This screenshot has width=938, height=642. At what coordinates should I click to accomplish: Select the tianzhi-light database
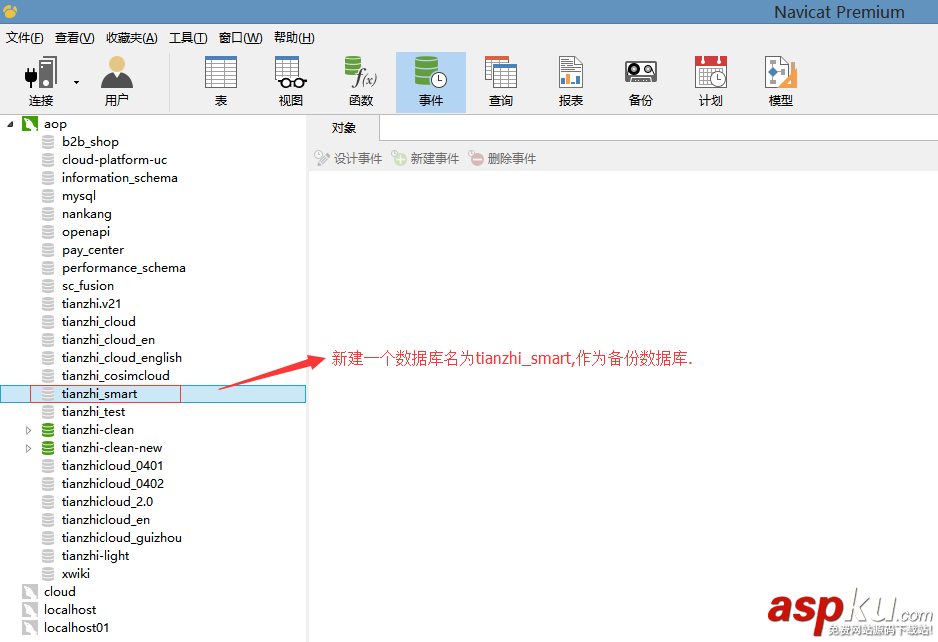[x=95, y=556]
